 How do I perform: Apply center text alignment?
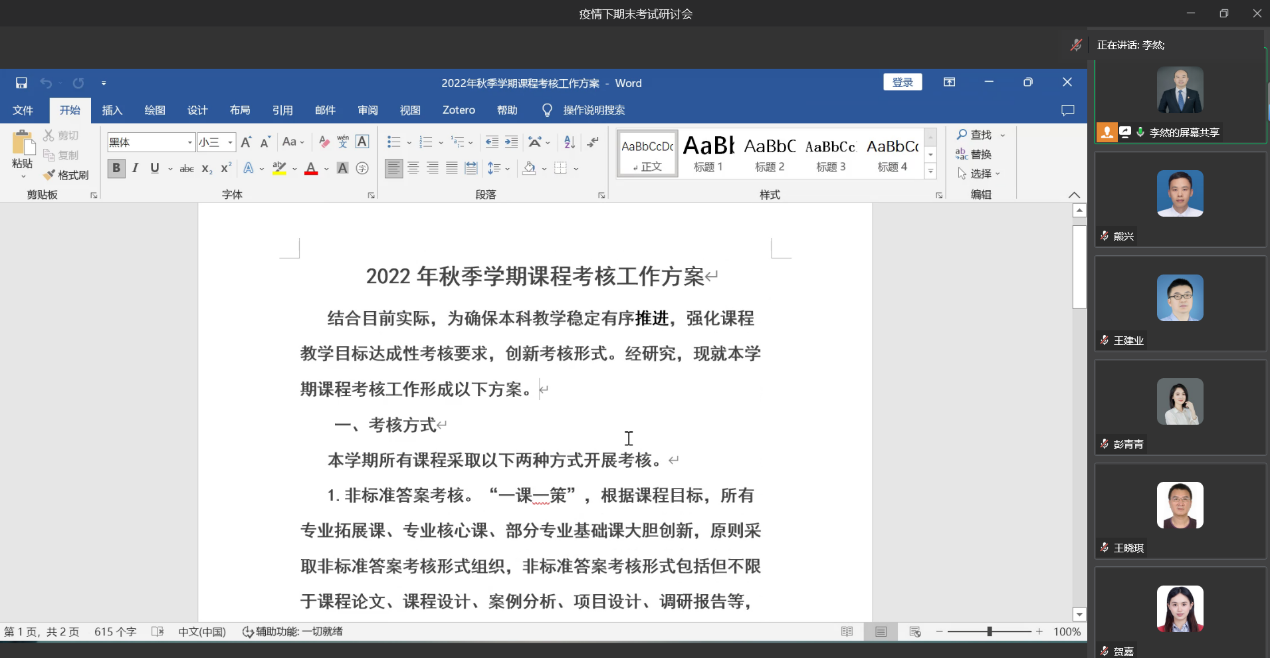pyautogui.click(x=413, y=168)
